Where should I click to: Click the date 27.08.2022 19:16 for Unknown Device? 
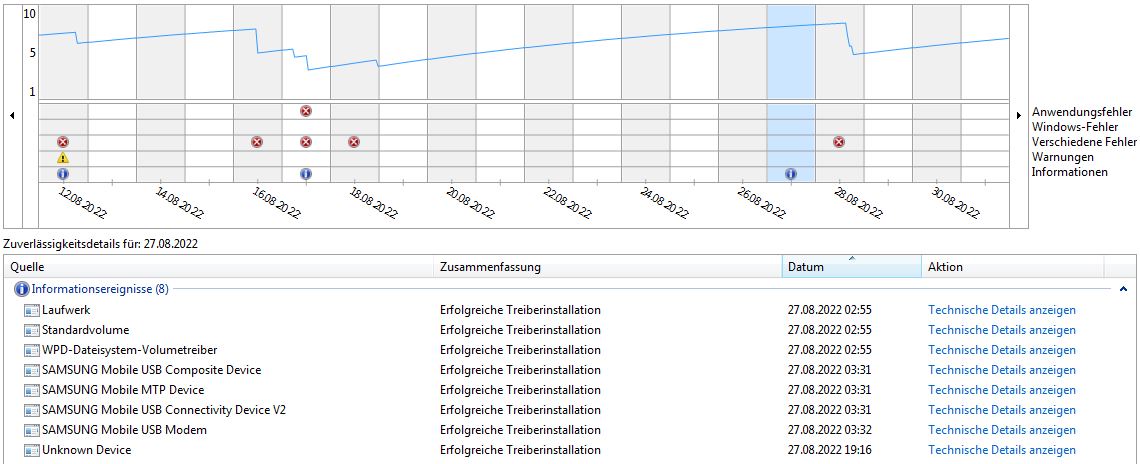tap(830, 450)
